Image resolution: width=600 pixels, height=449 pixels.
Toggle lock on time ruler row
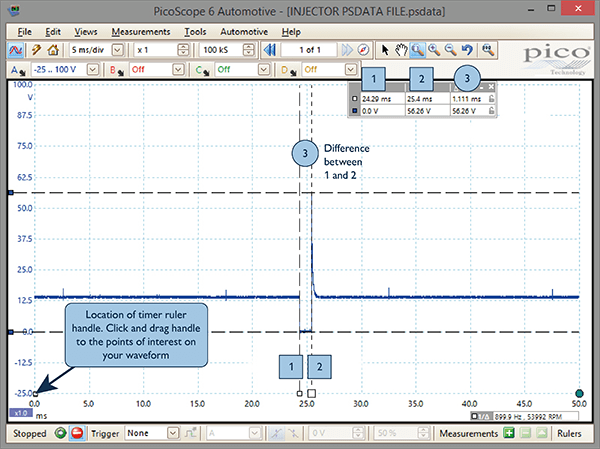pos(491,99)
